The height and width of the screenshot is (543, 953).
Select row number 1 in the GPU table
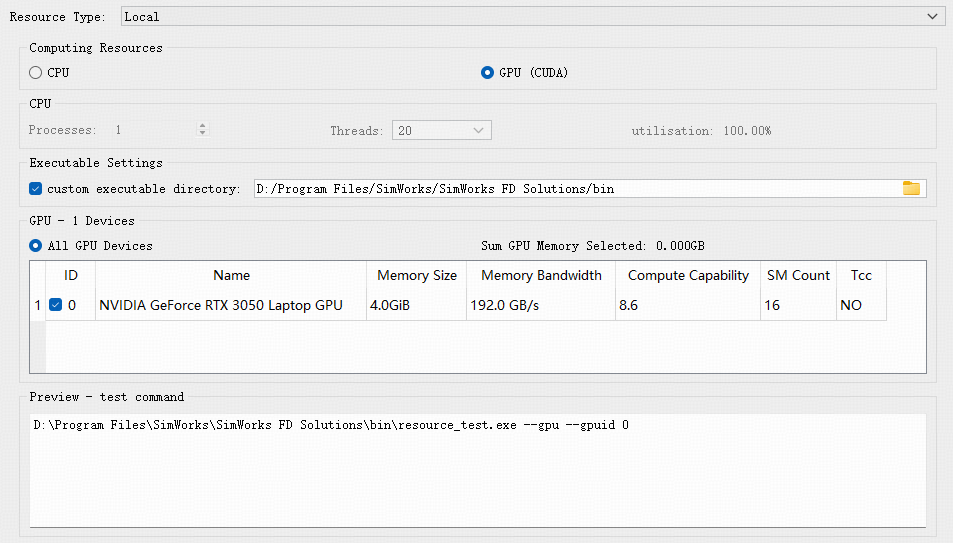(x=38, y=305)
